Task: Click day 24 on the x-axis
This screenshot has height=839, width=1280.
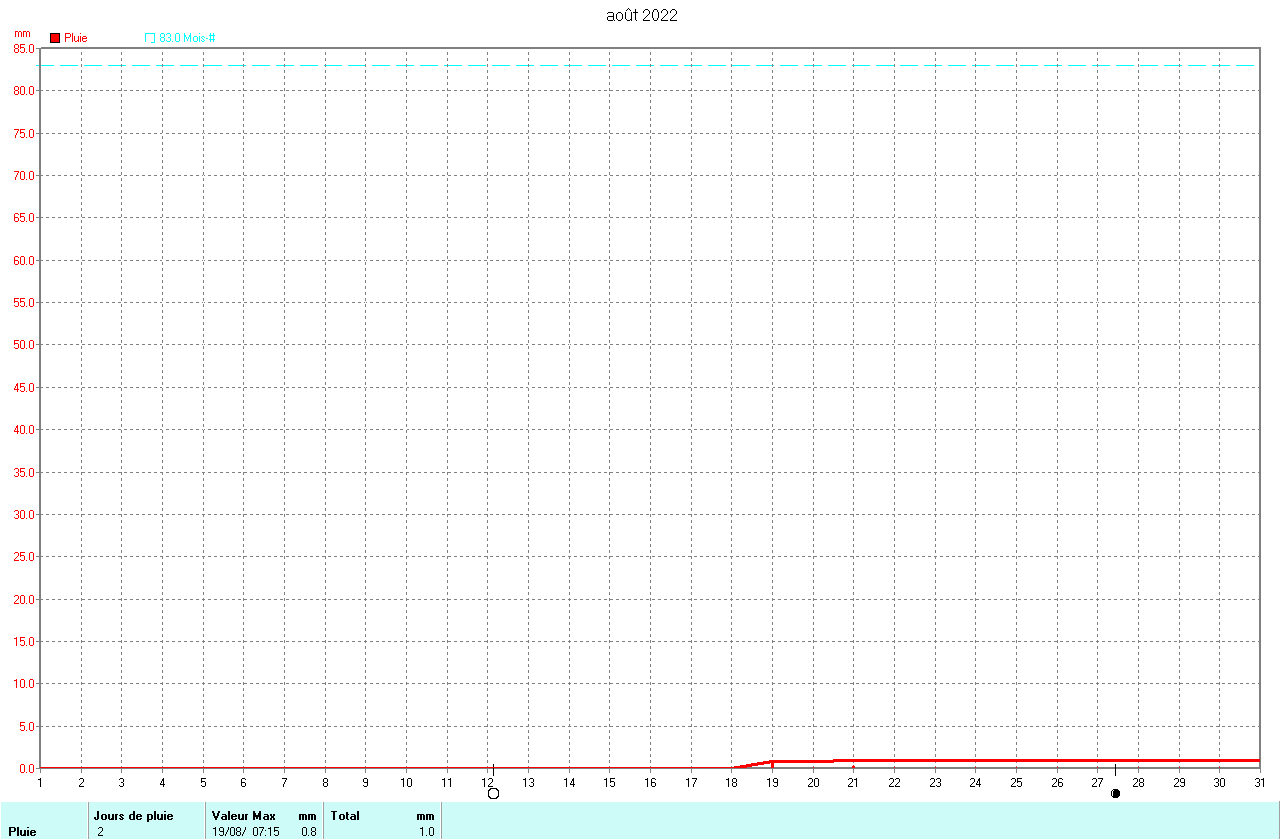Action: tap(975, 782)
